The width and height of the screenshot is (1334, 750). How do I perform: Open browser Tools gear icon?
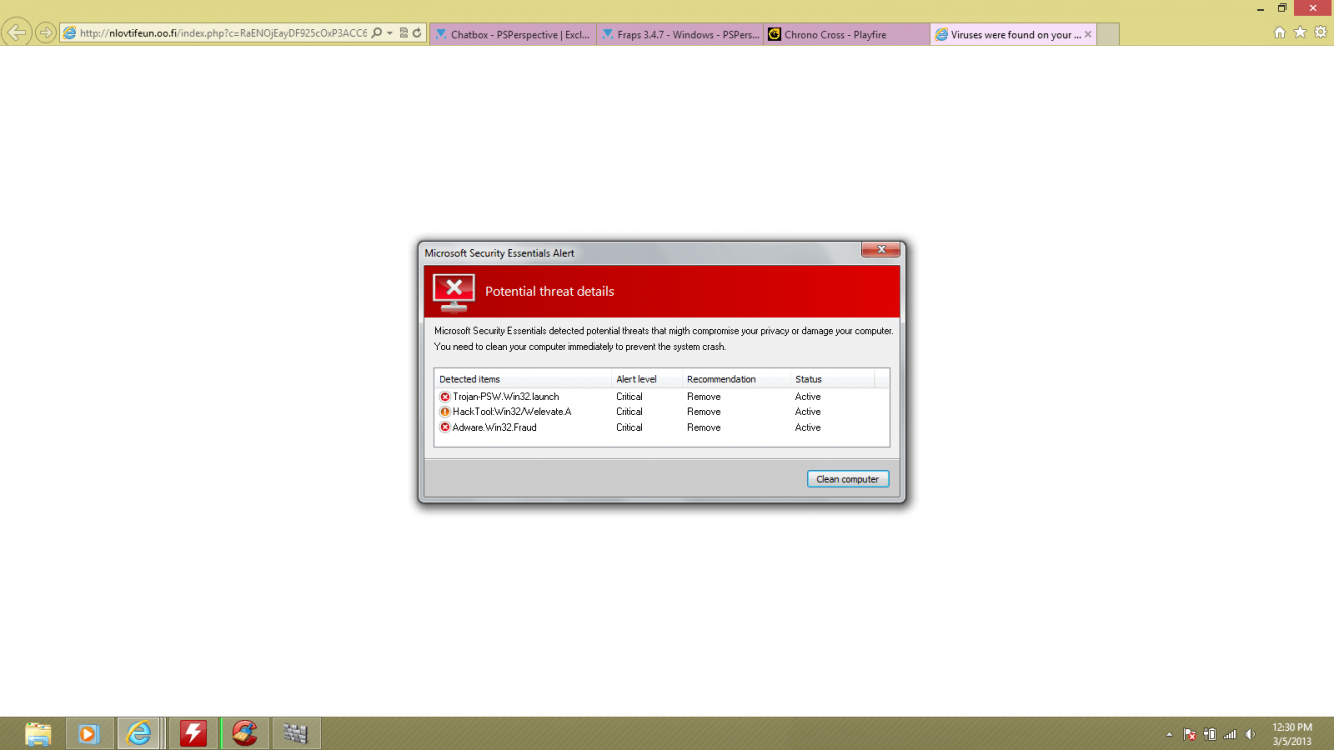pos(1321,32)
